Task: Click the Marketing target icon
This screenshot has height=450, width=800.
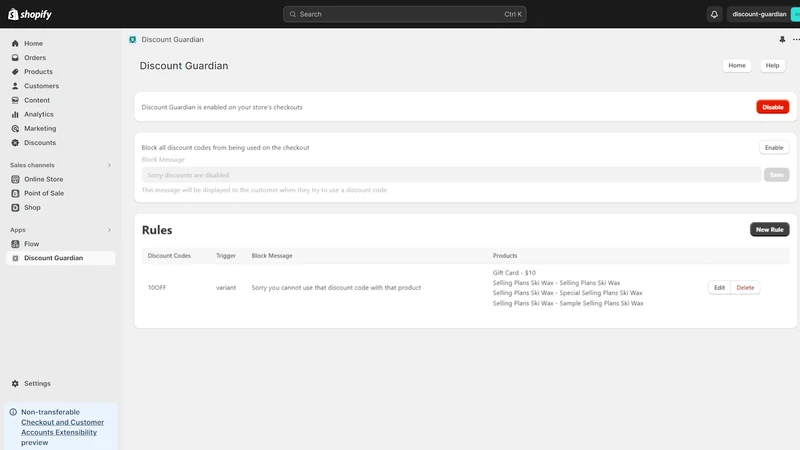Action: (15, 129)
